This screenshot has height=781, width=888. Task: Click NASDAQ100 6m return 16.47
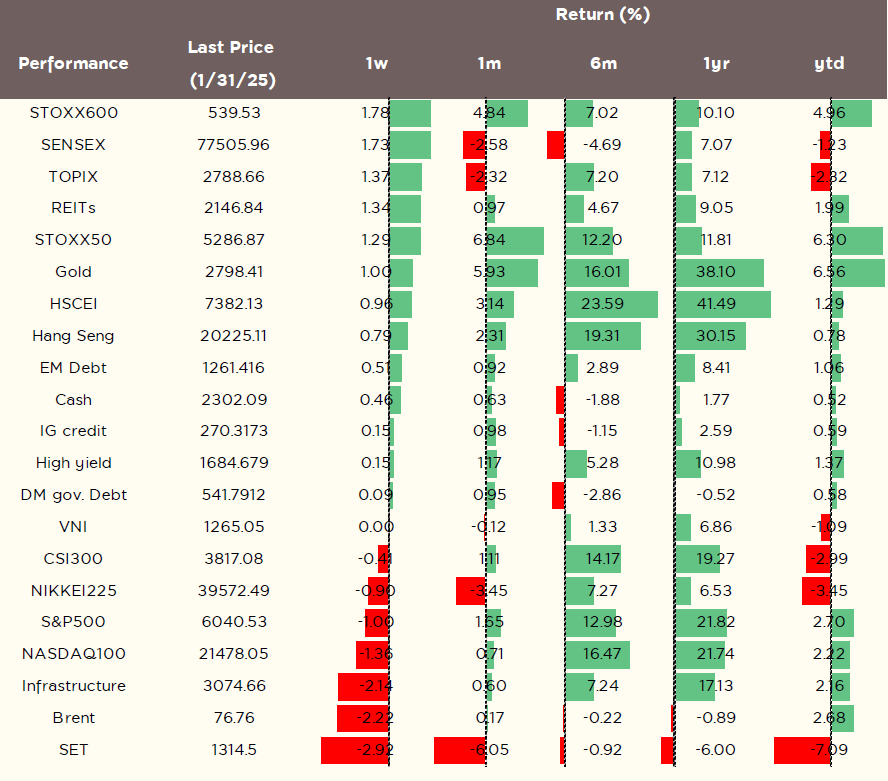point(602,654)
